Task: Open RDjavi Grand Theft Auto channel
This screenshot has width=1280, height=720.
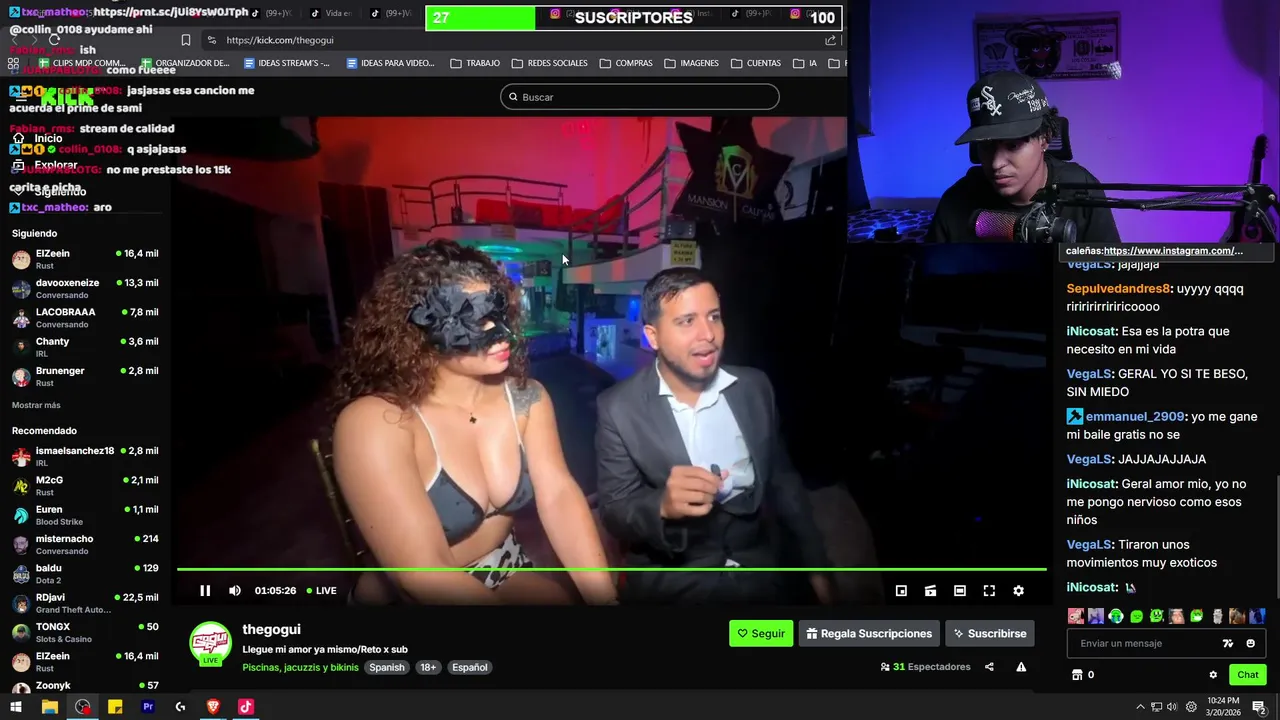Action: (x=85, y=603)
